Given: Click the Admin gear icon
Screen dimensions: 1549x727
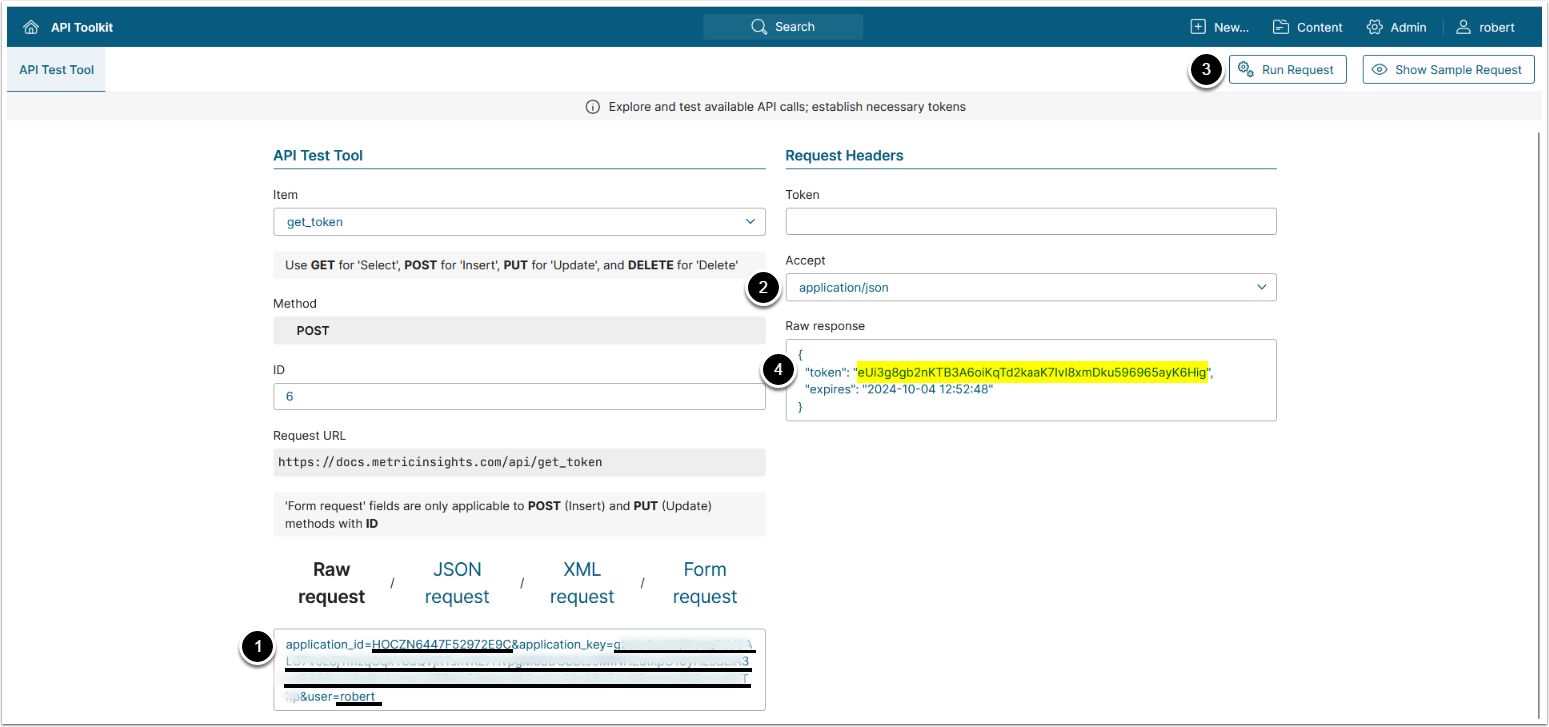Looking at the screenshot, I should tap(1374, 27).
